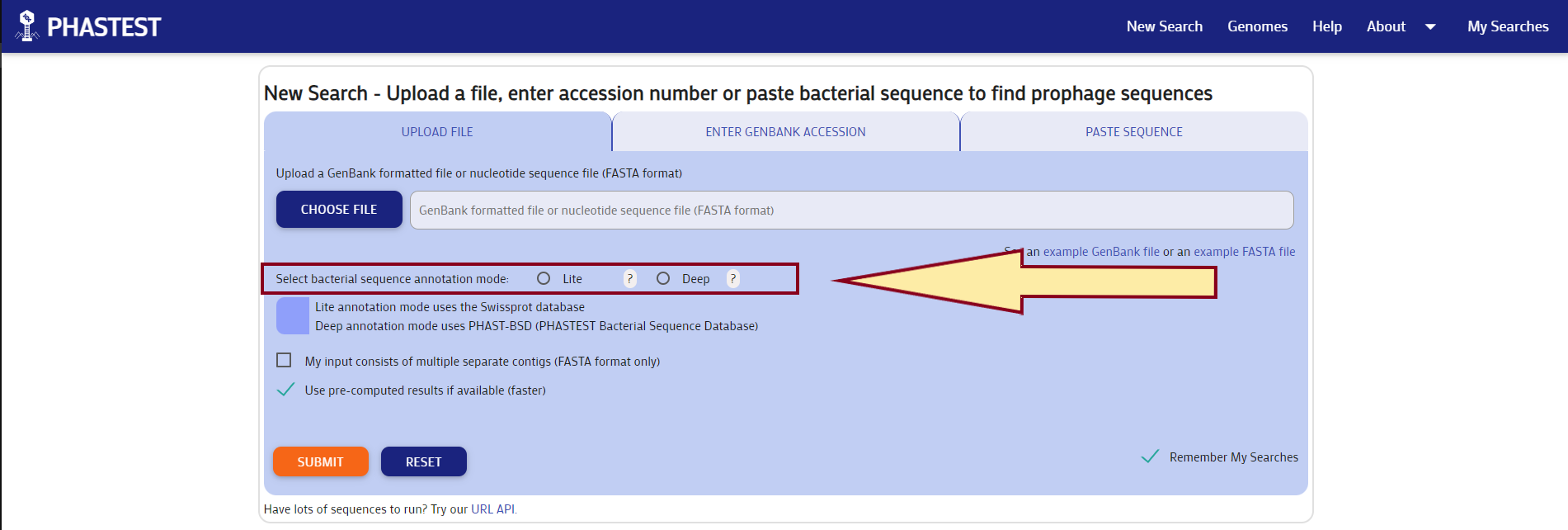Open the help icon next to Lite

[630, 279]
